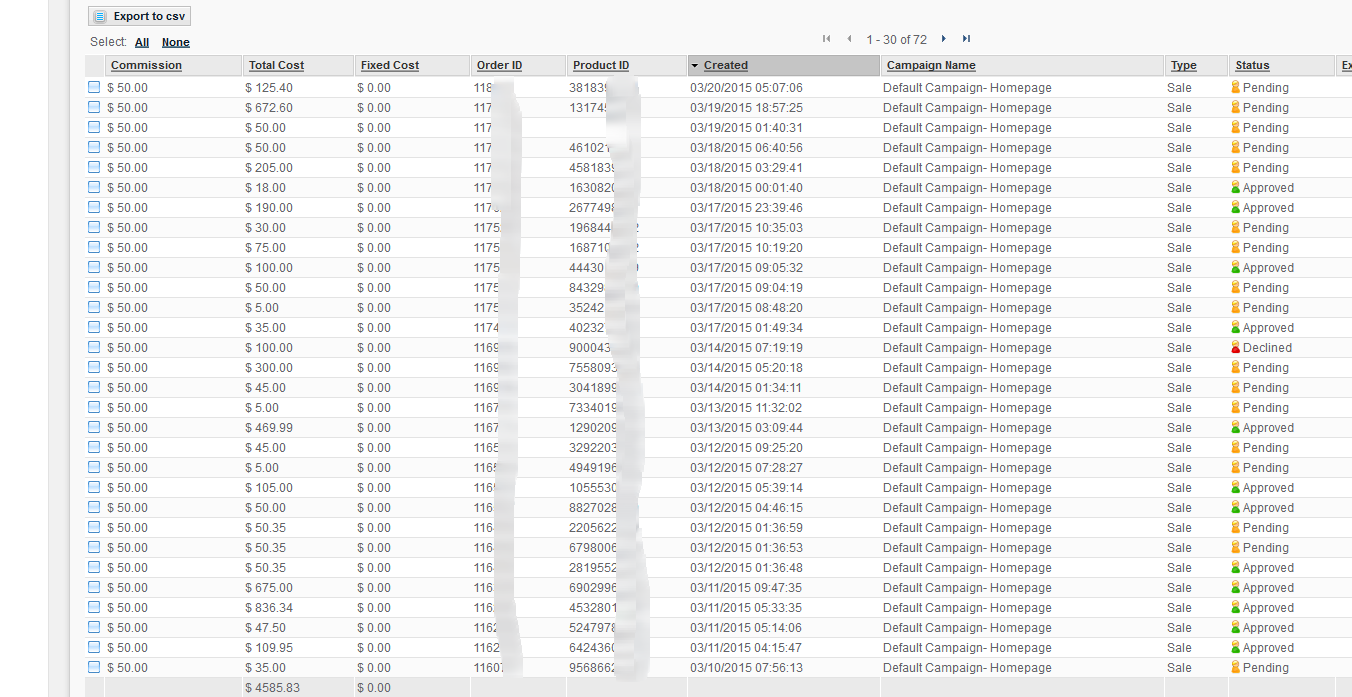The width and height of the screenshot is (1352, 697).
Task: Jump to the last page of results
Action: click(x=966, y=39)
